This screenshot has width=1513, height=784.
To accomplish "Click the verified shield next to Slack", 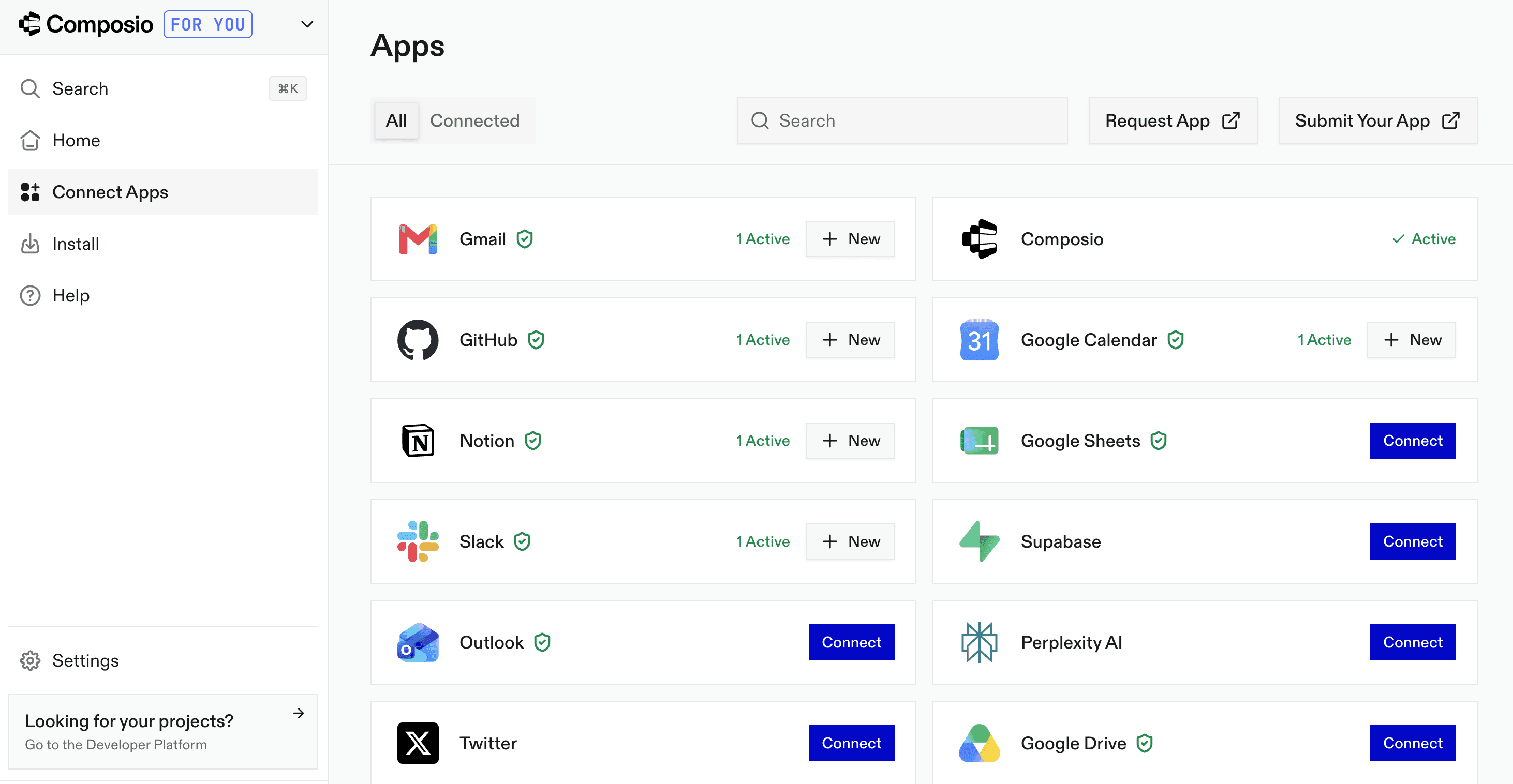I will (522, 541).
